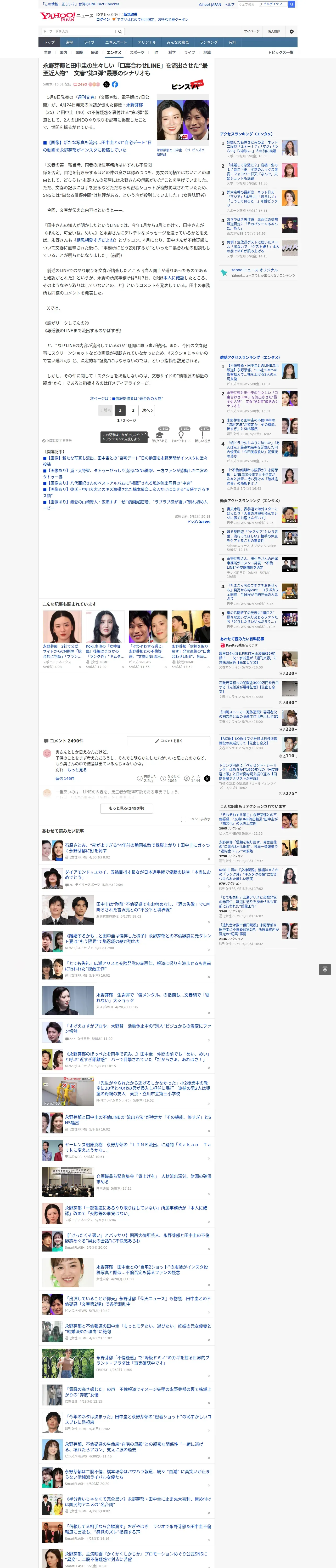Select the スポーツ category
Image resolution: width=336 pixels, height=1568 pixels.
tap(137, 52)
